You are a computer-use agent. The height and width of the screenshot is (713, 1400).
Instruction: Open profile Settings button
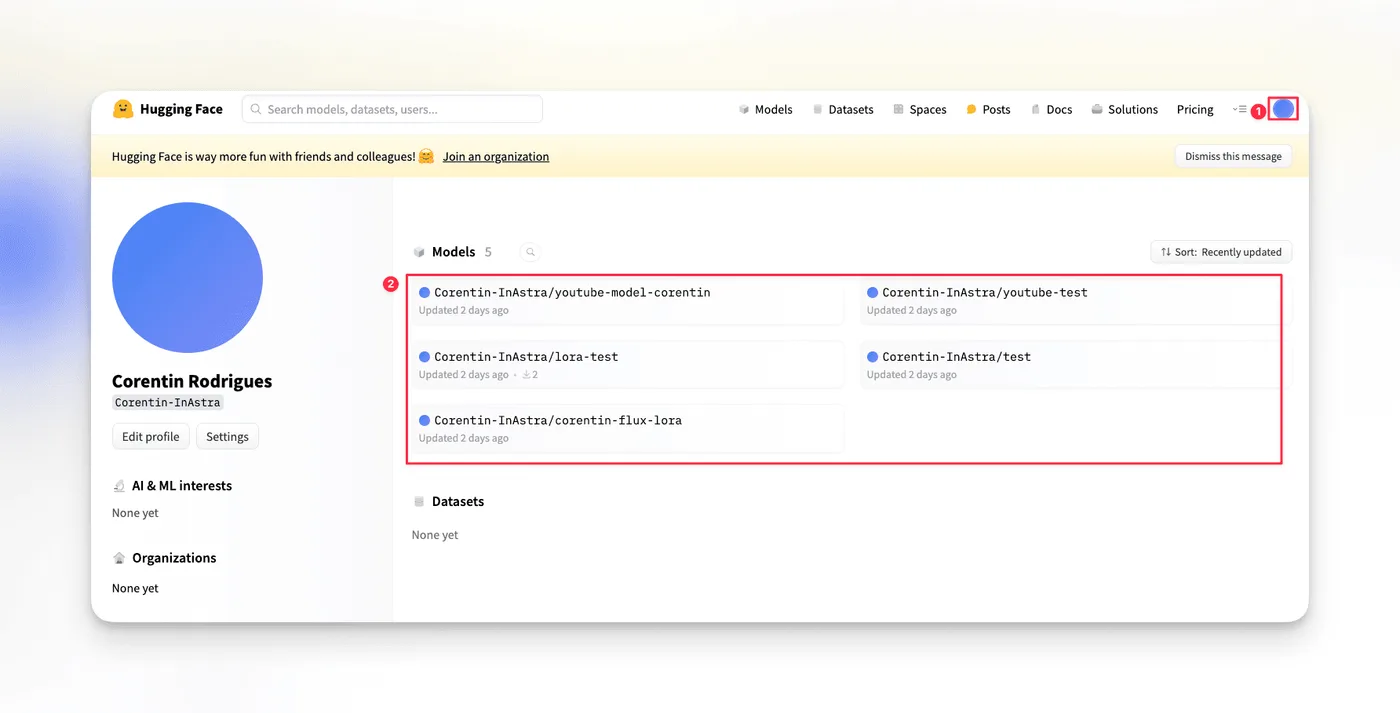point(227,437)
